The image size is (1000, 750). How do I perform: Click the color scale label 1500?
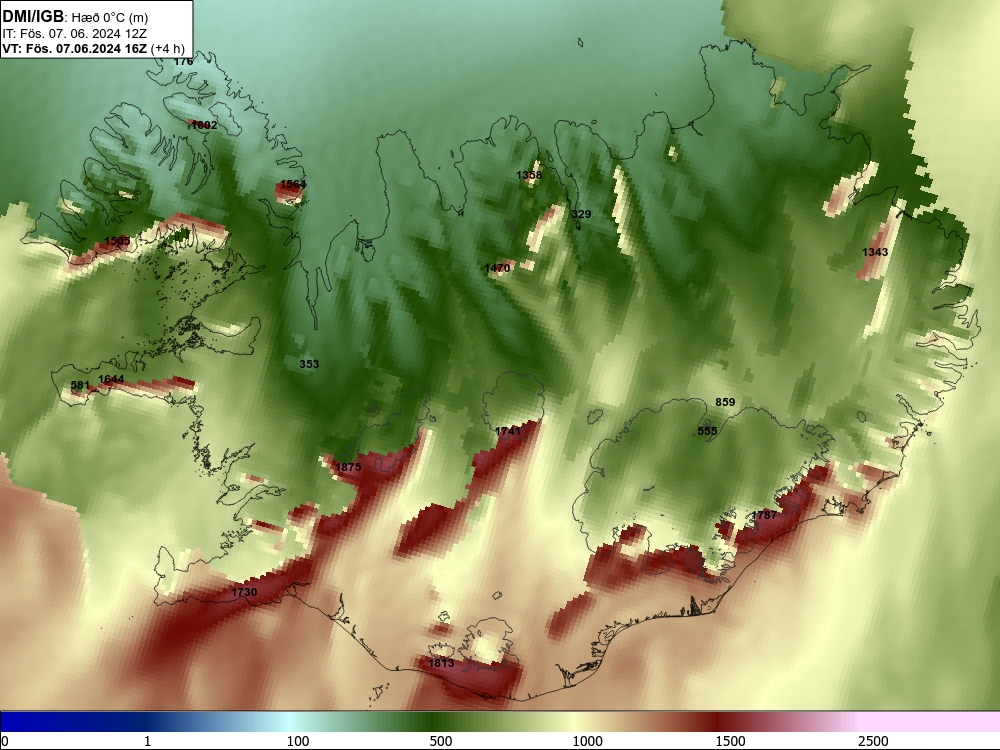point(730,740)
